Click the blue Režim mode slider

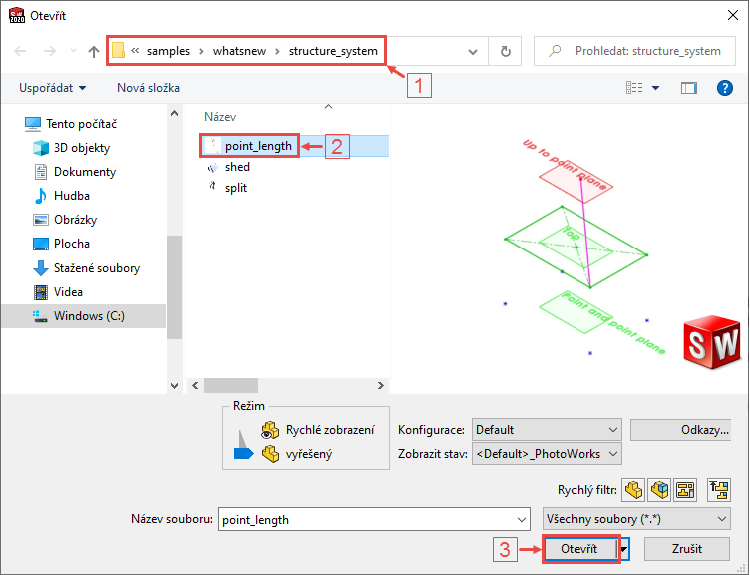pos(243,453)
